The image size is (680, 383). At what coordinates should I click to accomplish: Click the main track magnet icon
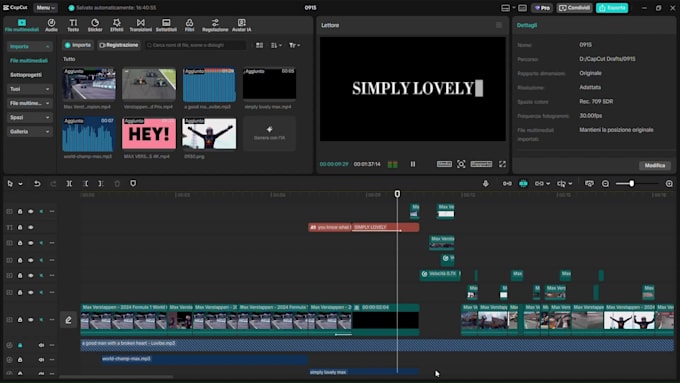(507, 183)
